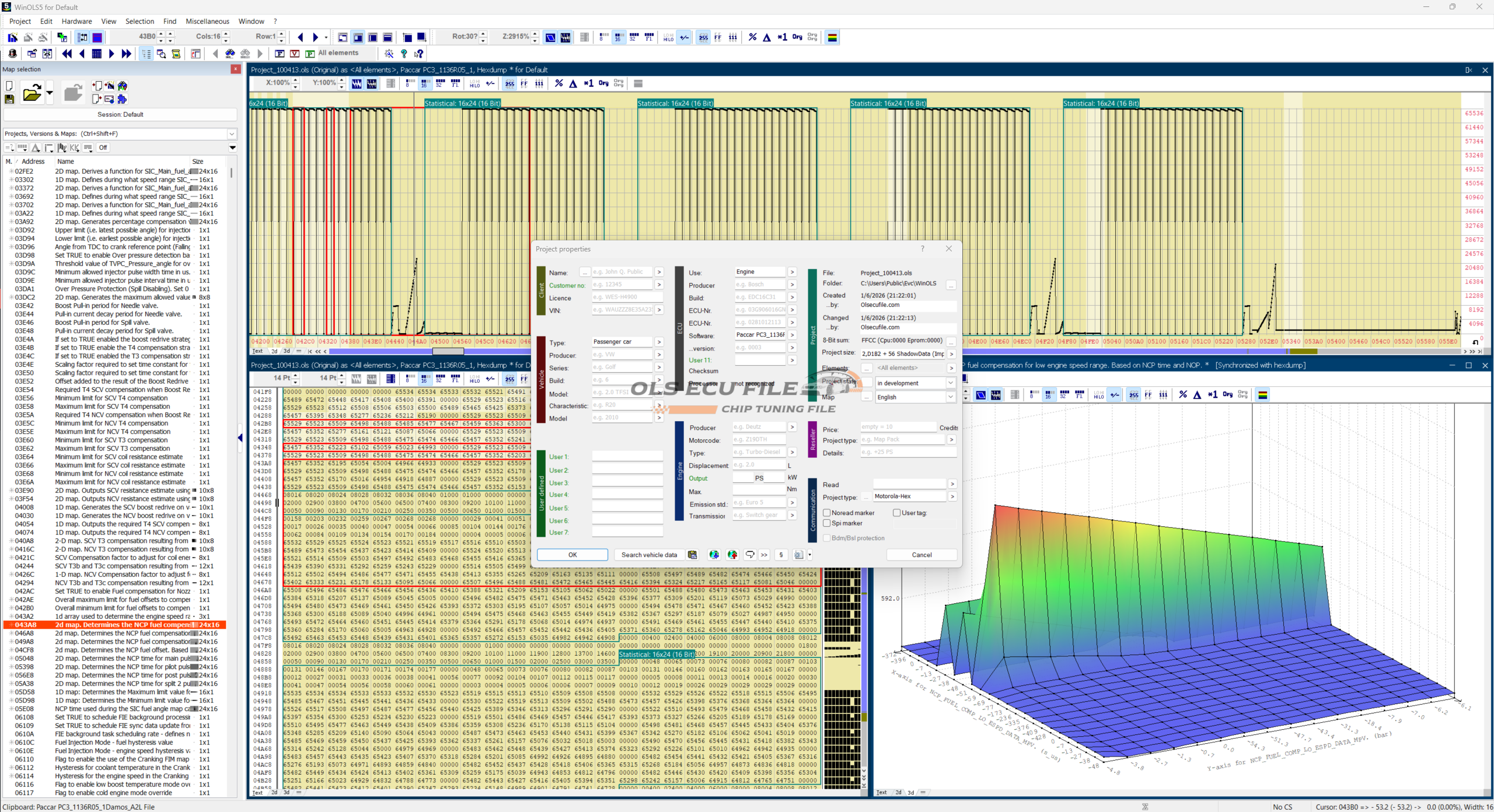The height and width of the screenshot is (812, 1494).
Task: Click the paste-from-clipboard icon beside Search vehicle data
Action: click(692, 555)
